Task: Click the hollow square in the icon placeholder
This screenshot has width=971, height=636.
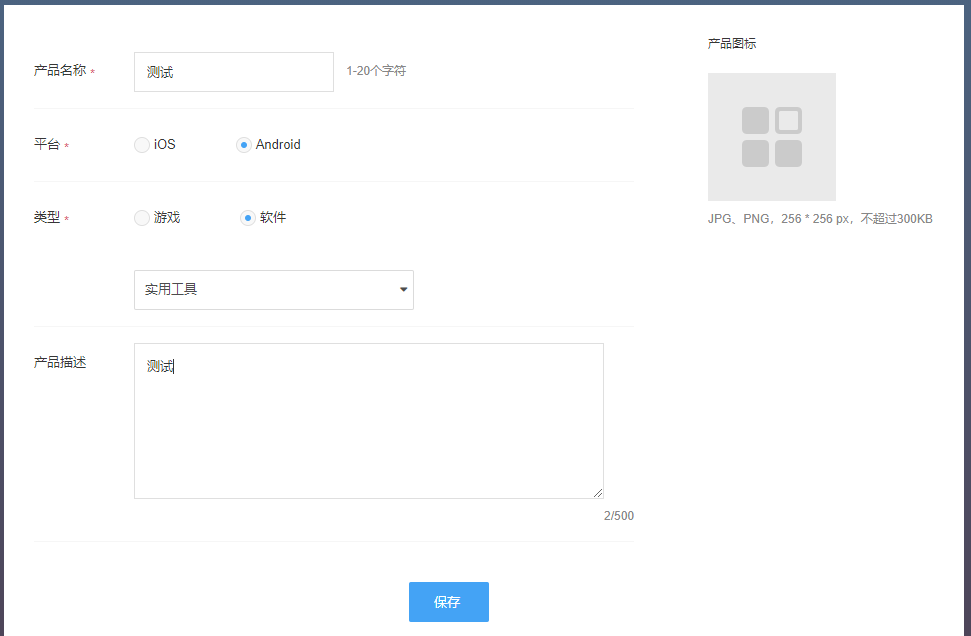Action: [x=787, y=121]
